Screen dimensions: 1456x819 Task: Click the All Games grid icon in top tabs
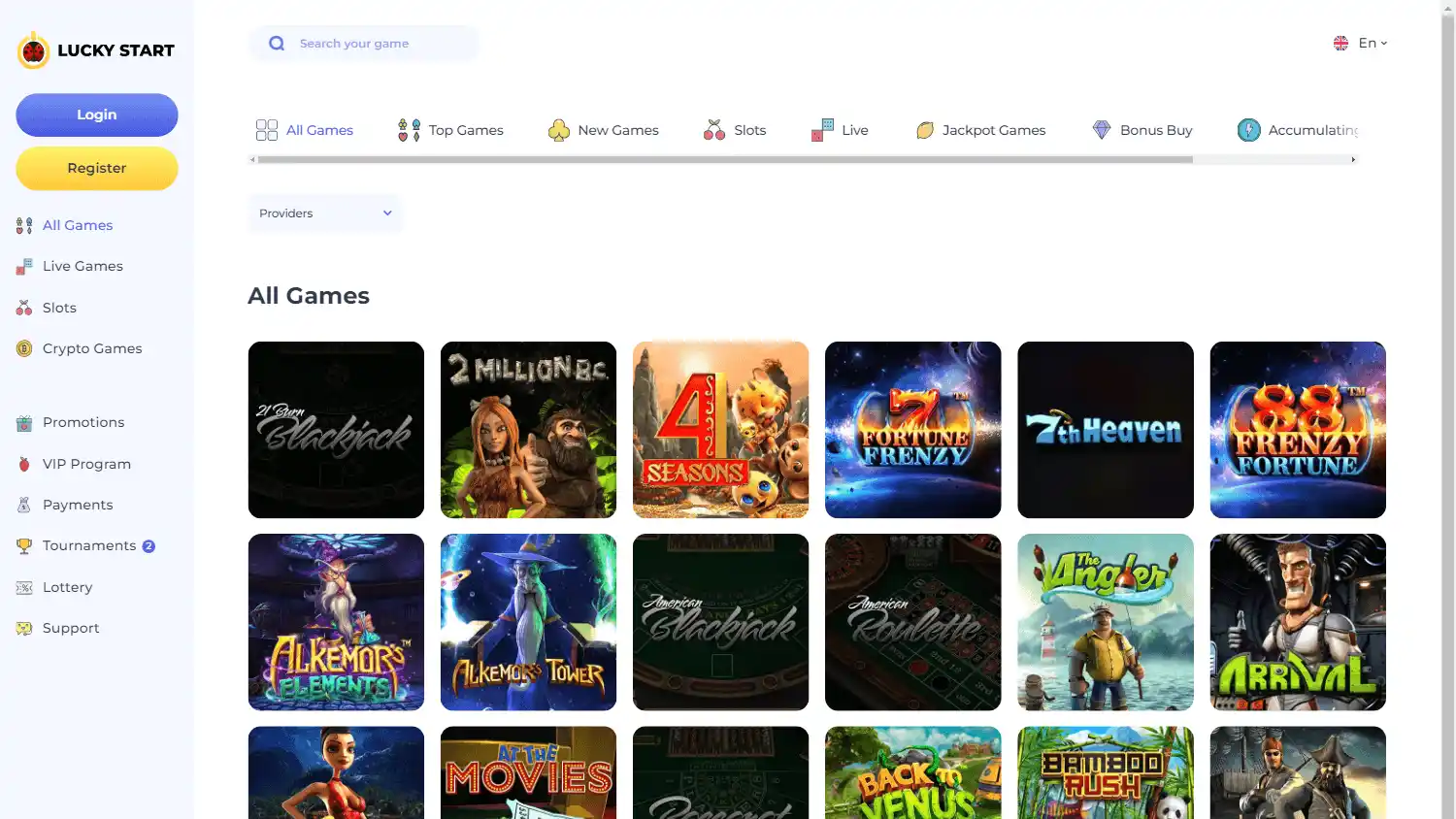[267, 130]
